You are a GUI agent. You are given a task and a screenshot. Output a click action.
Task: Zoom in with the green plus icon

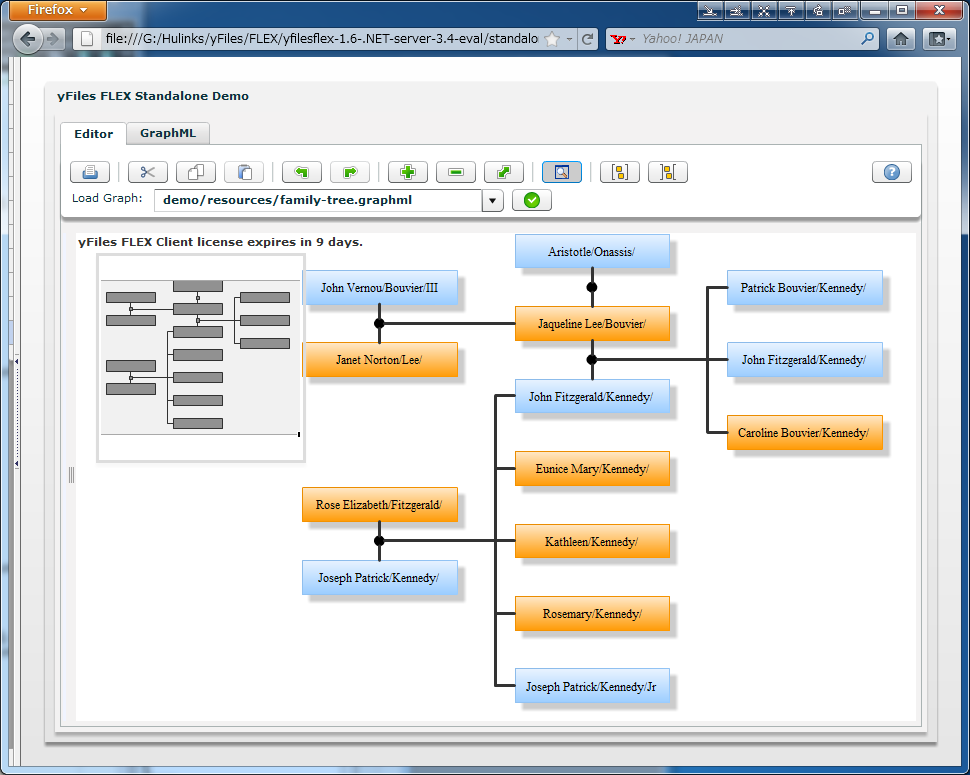click(x=408, y=172)
